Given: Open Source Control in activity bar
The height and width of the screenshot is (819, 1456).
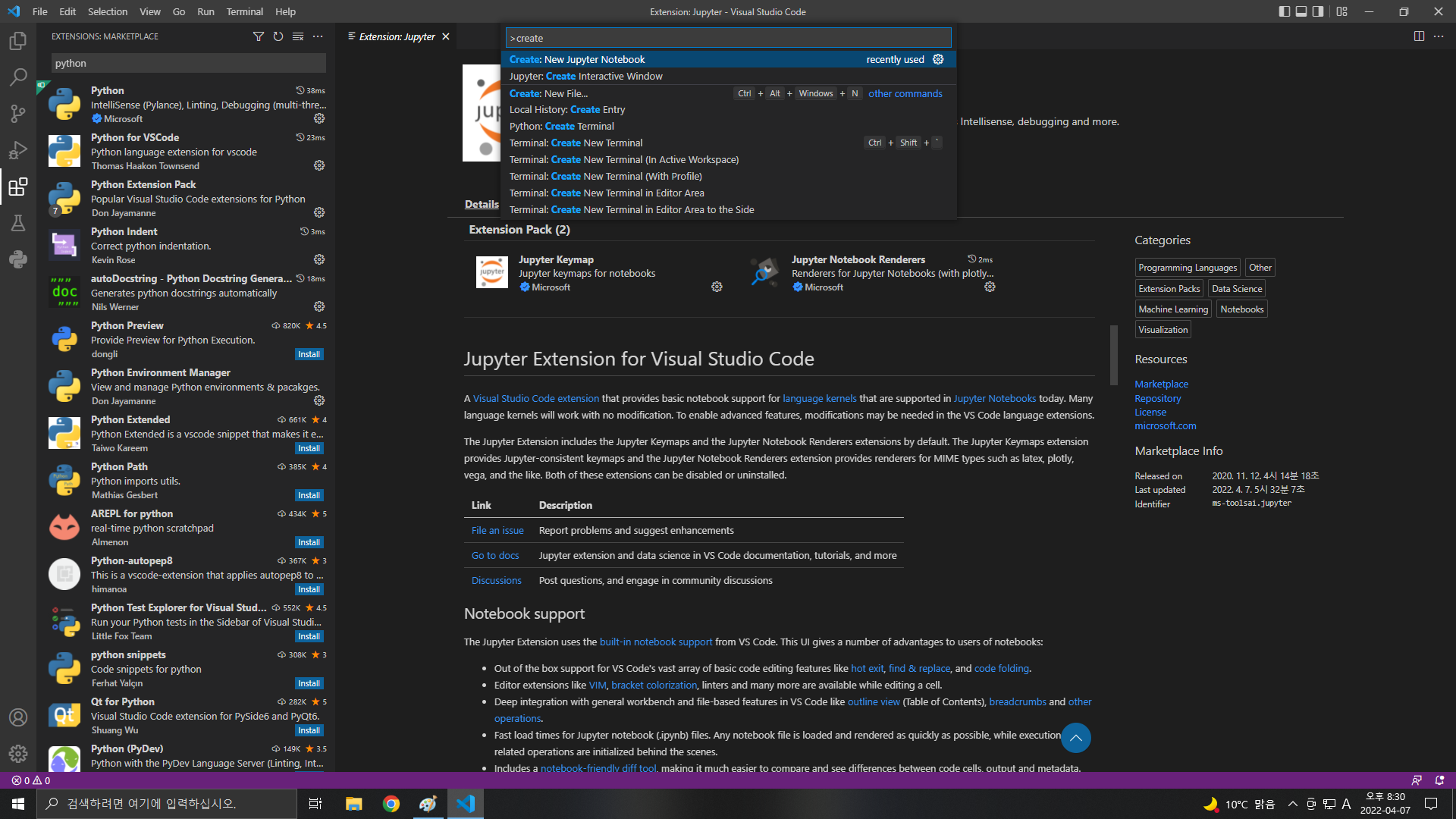Looking at the screenshot, I should pos(17,114).
